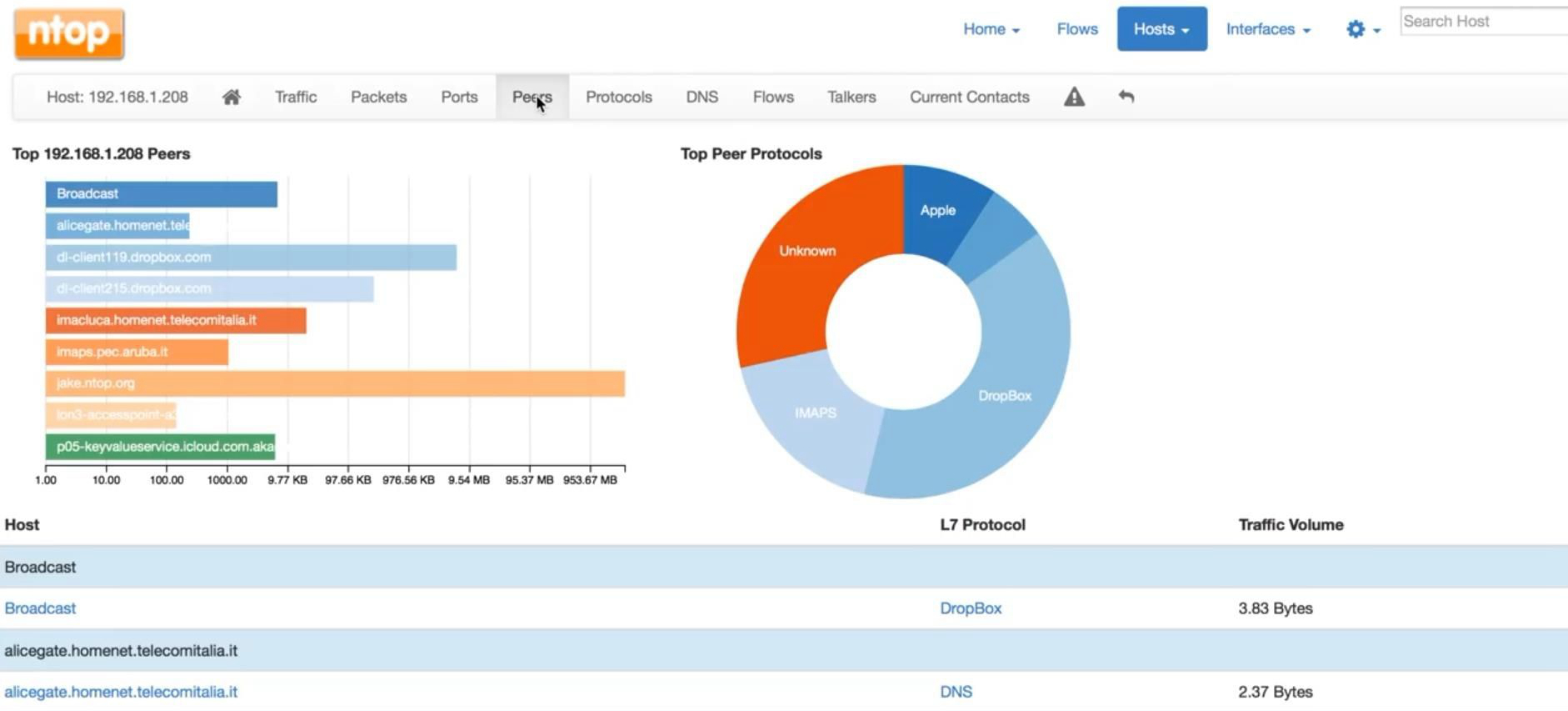Expand the Hosts dropdown menu
The width and height of the screenshot is (1568, 711).
1161,29
